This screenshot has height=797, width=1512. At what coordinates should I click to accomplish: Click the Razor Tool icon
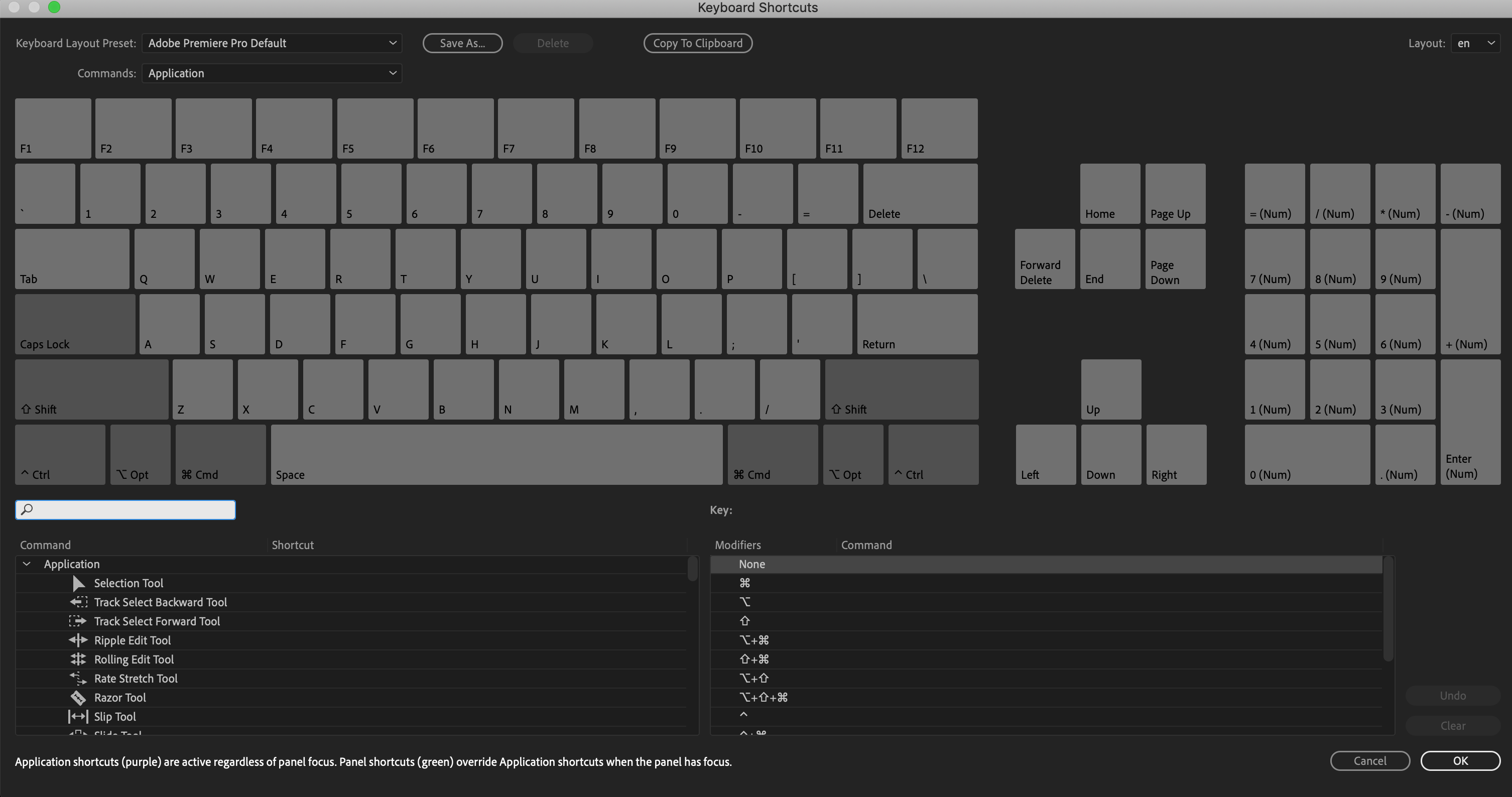tap(78, 697)
